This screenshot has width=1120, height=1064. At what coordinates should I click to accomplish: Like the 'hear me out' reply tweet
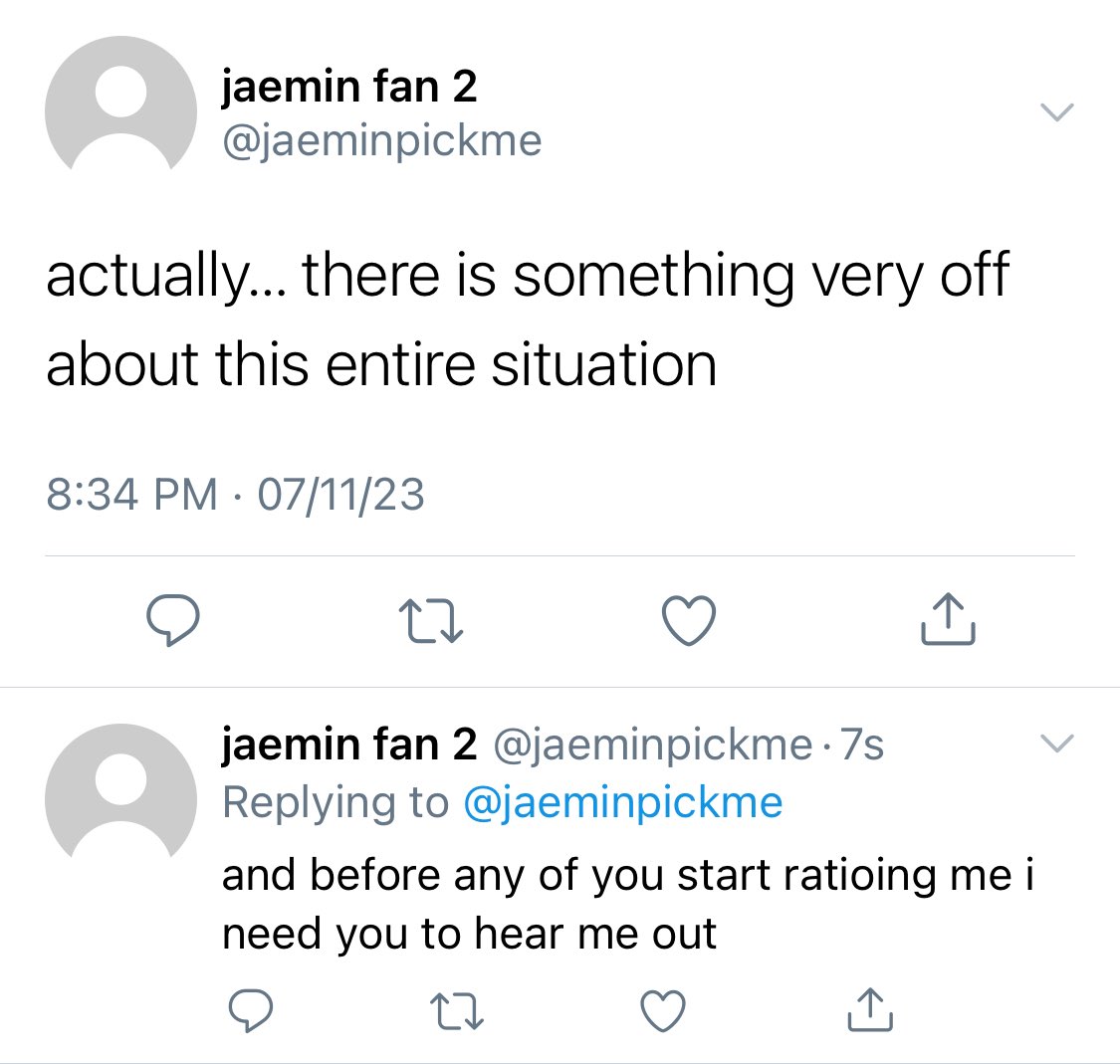663,1010
